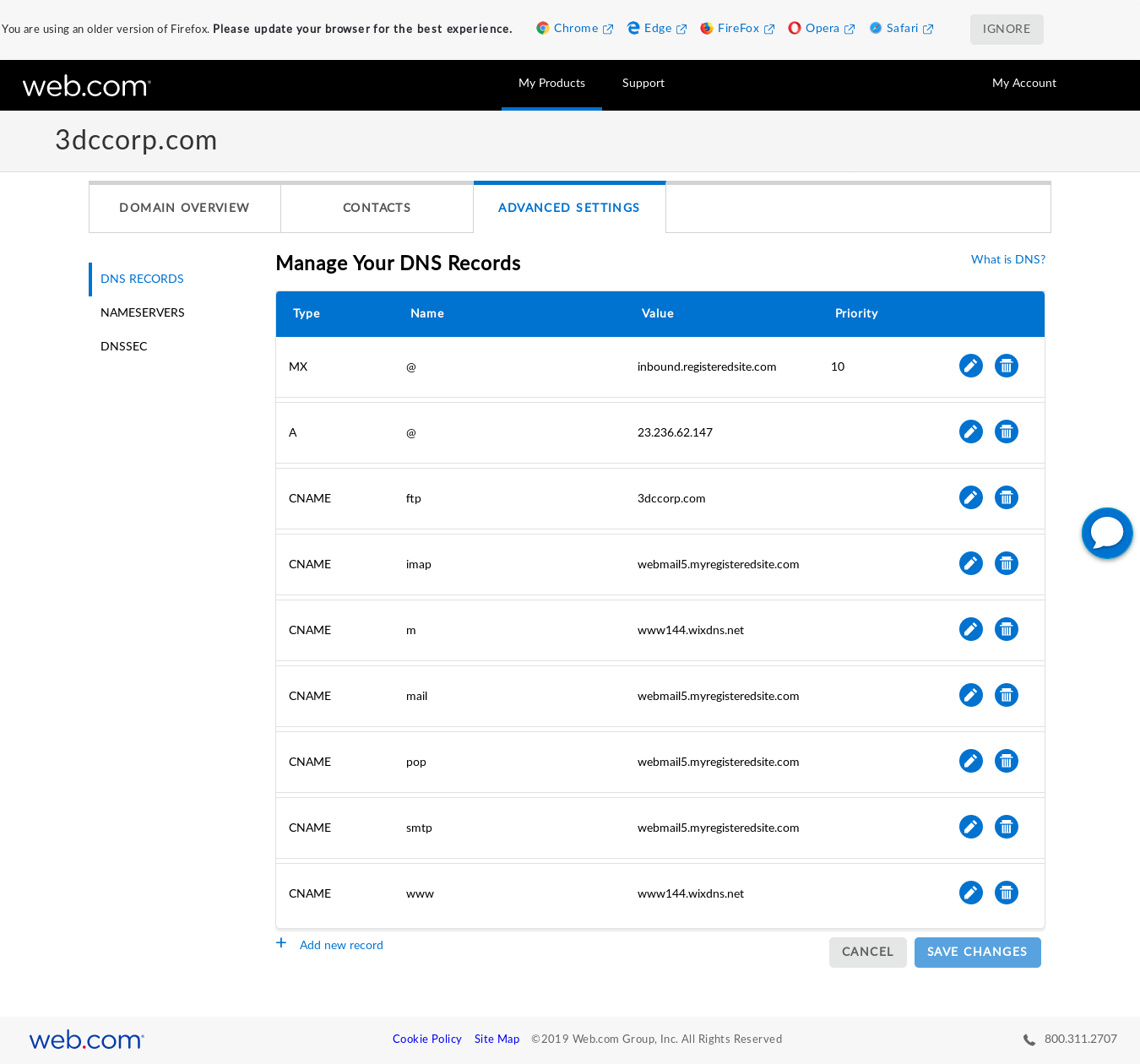Open the Contacts tab
The image size is (1140, 1064).
pyautogui.click(x=377, y=208)
